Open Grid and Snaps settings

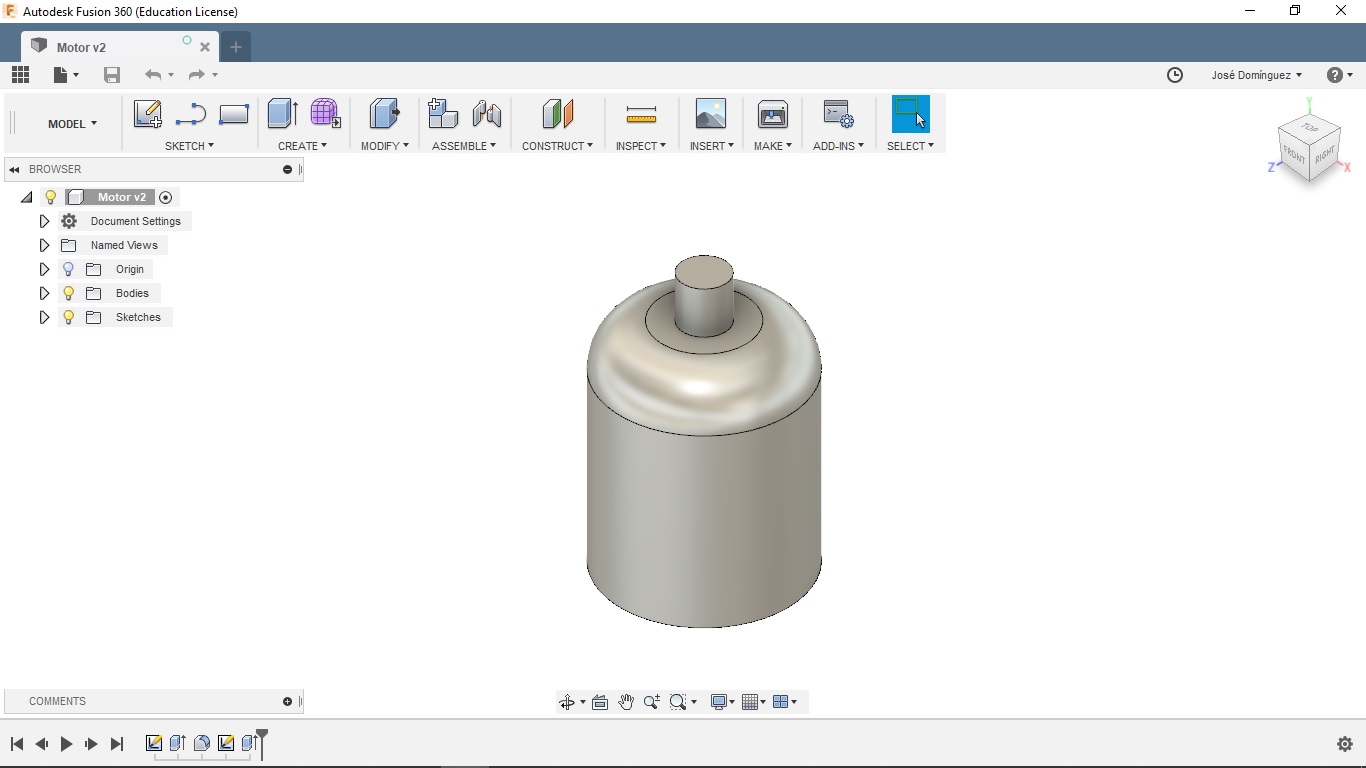(751, 702)
